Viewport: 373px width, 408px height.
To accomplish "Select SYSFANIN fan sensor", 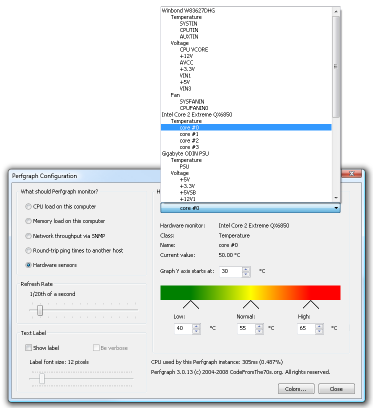I will (x=192, y=102).
